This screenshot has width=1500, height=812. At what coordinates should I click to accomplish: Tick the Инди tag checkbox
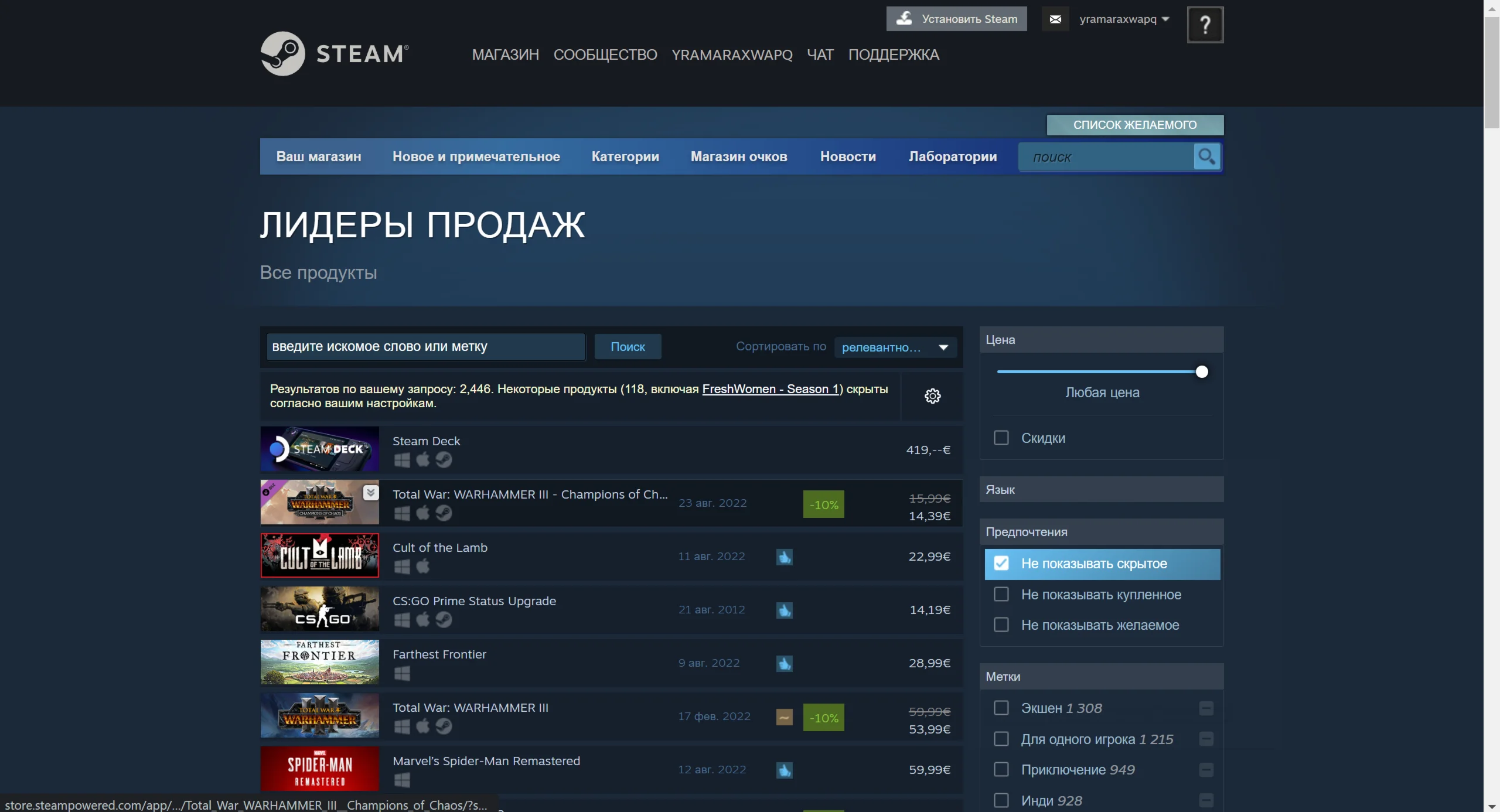[x=1001, y=800]
